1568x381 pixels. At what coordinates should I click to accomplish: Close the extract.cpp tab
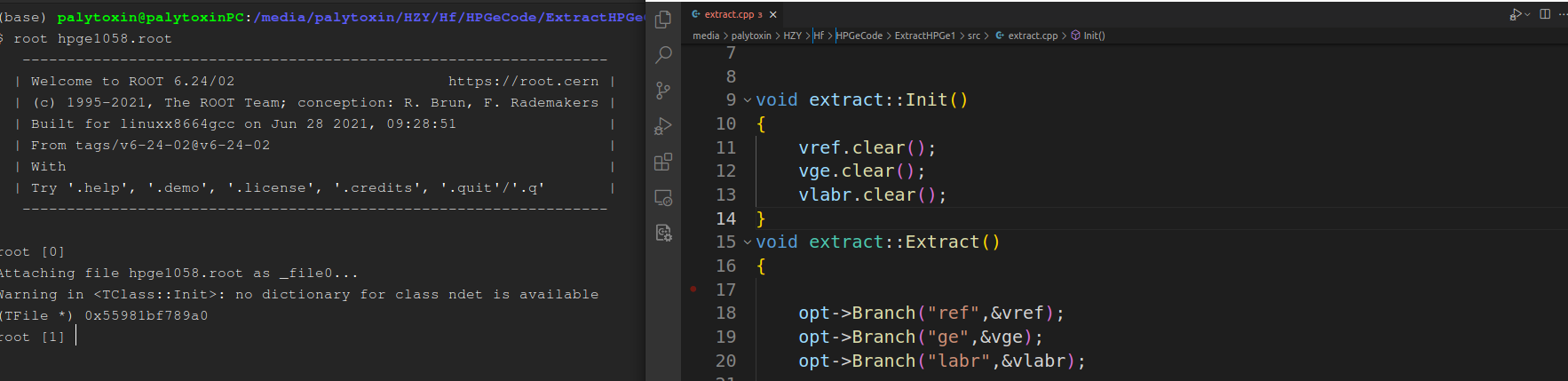click(773, 14)
